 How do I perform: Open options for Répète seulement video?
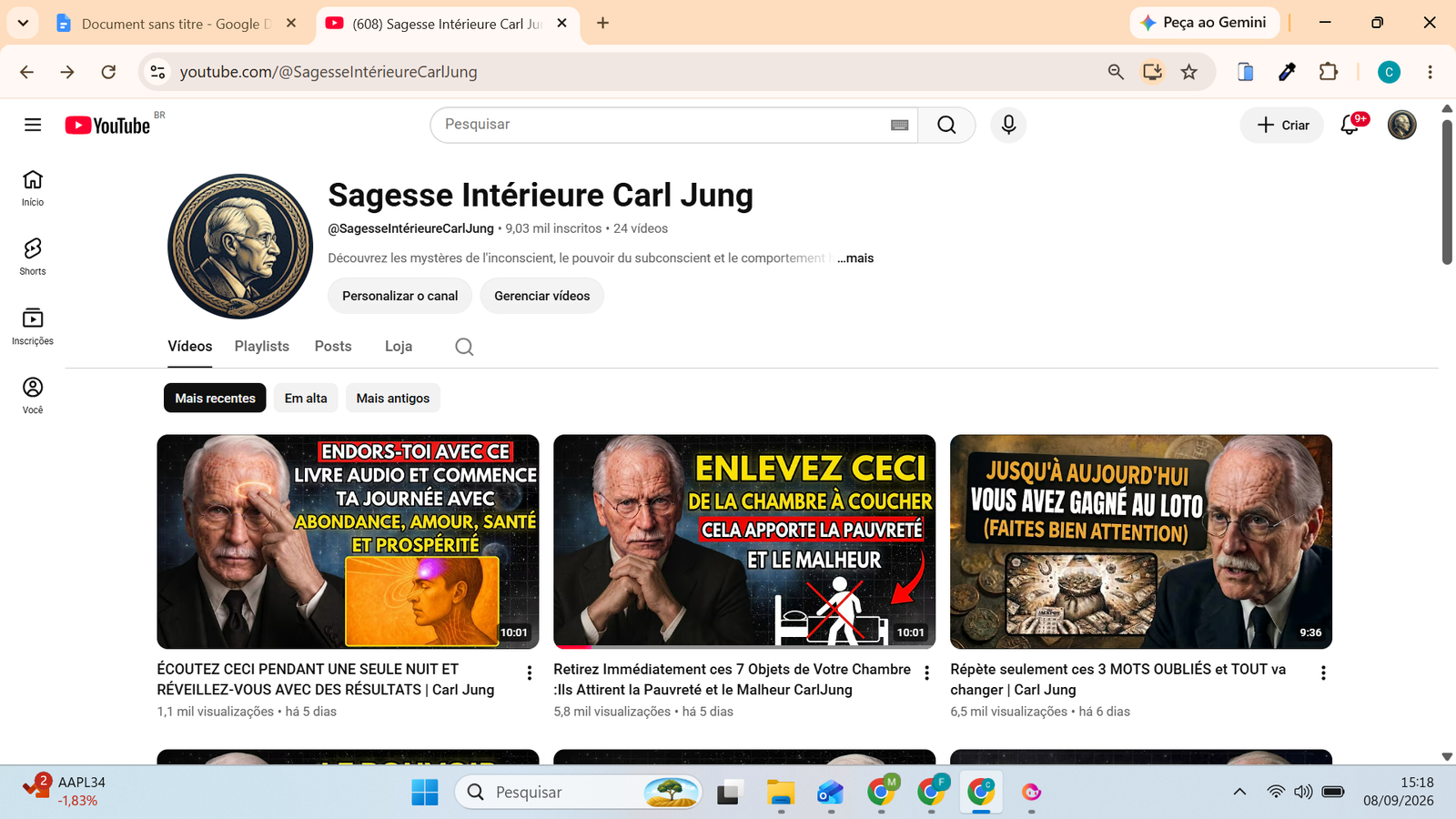pyautogui.click(x=1323, y=673)
